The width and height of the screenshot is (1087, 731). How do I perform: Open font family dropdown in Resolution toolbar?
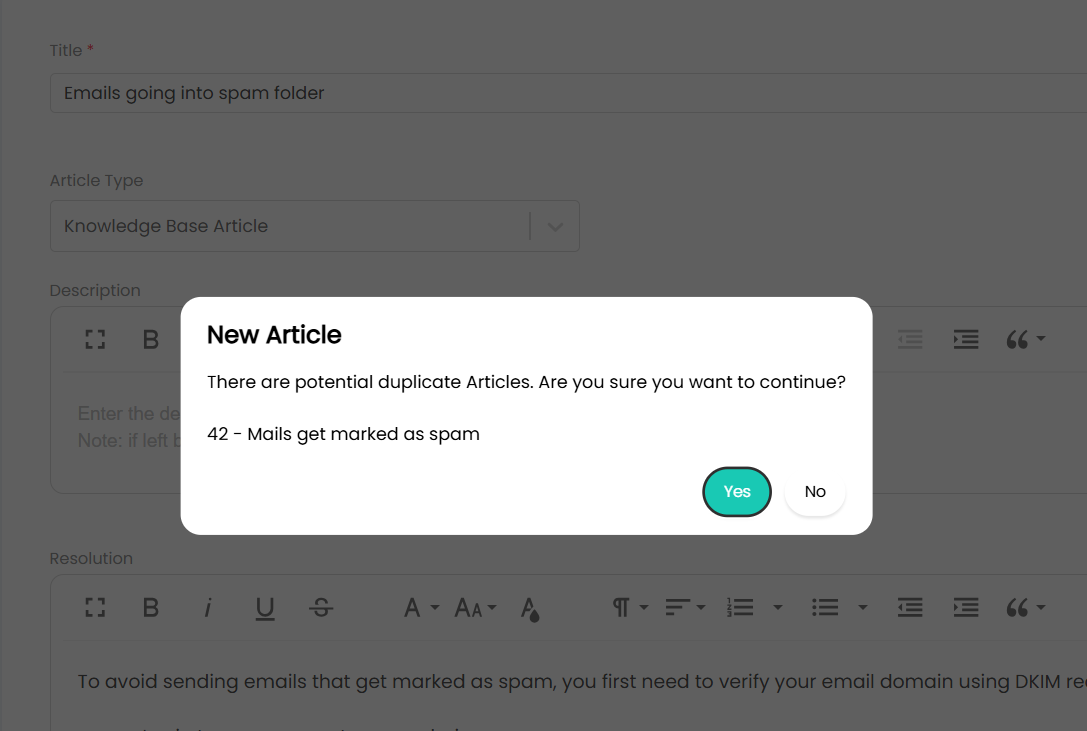point(420,608)
